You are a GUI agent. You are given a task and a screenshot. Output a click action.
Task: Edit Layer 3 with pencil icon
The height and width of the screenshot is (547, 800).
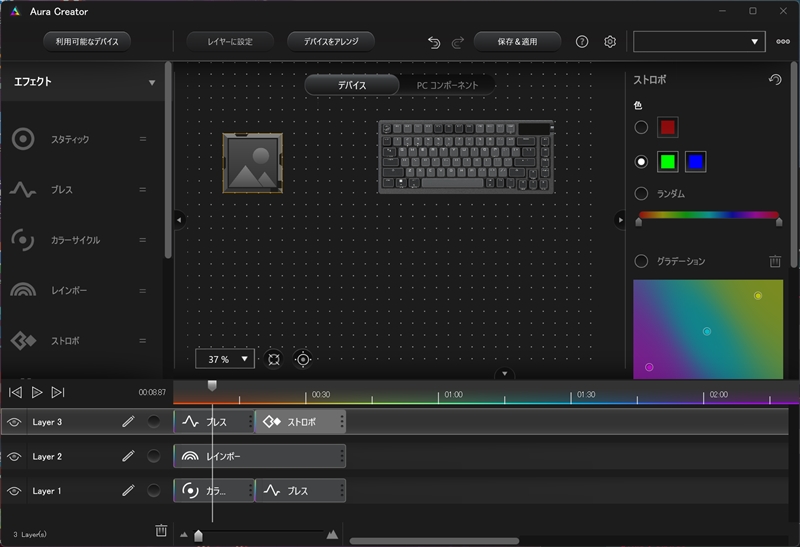point(128,421)
